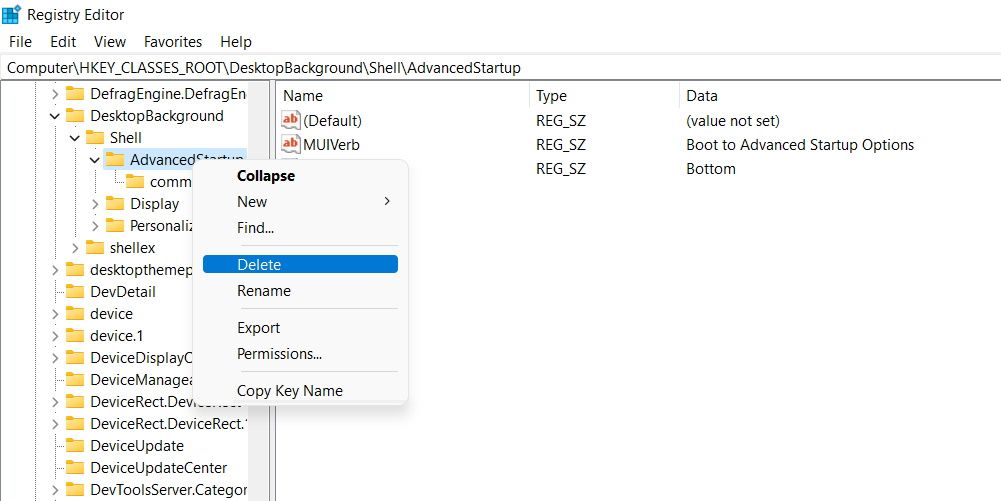Open the New submenu in context menu
The width and height of the screenshot is (1001, 501).
coord(300,202)
